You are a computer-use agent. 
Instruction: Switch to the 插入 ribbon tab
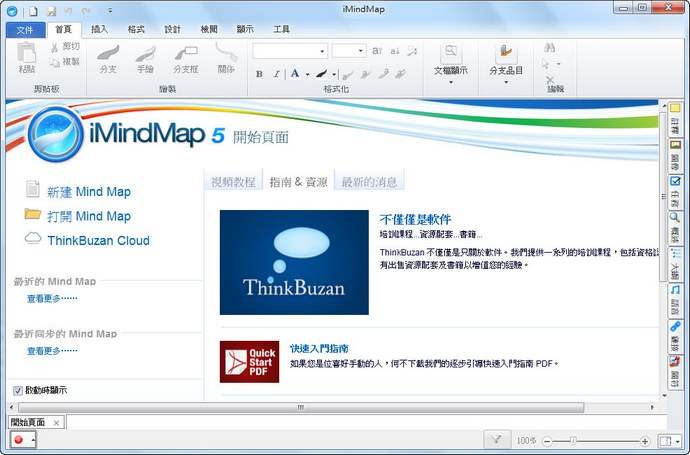pyautogui.click(x=99, y=29)
